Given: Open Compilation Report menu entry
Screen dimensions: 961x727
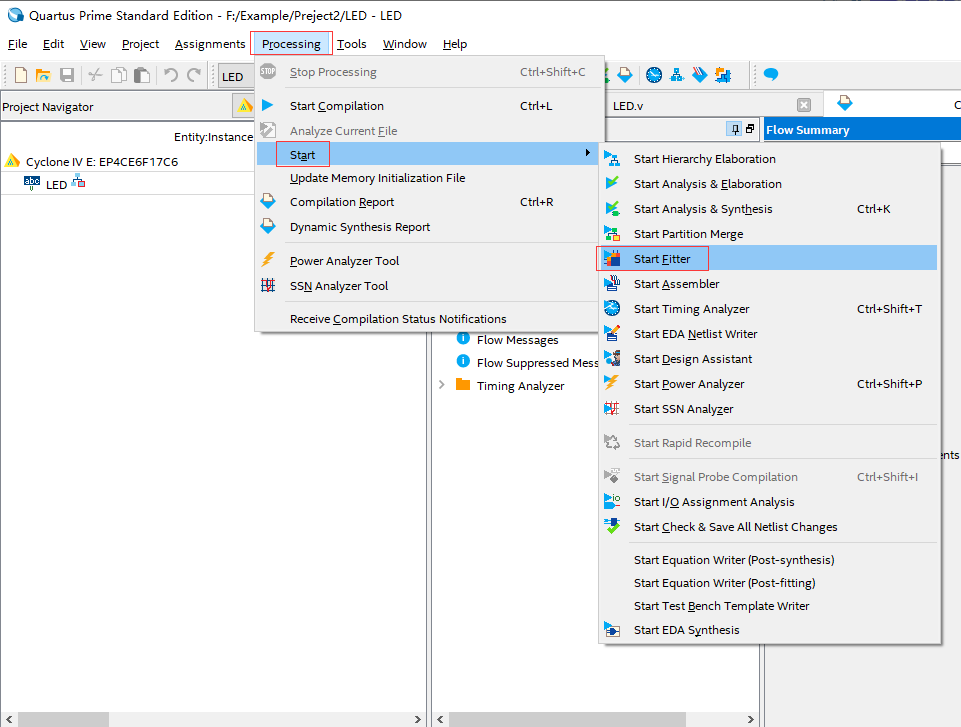Looking at the screenshot, I should [x=428, y=202].
